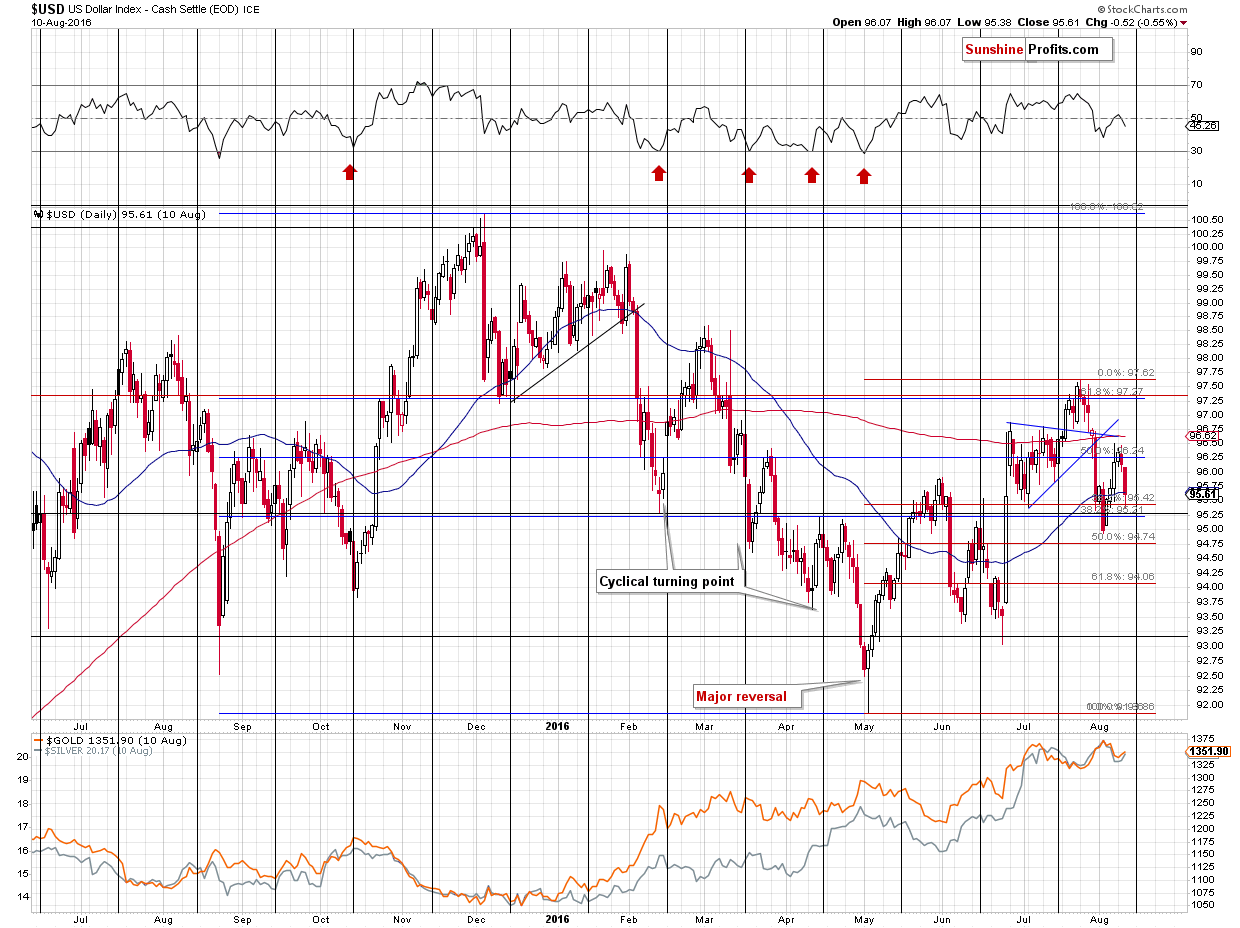The image size is (1240, 928).
Task: Click the candlestick icon beside $USD (Daily) legend
Action: point(38,213)
